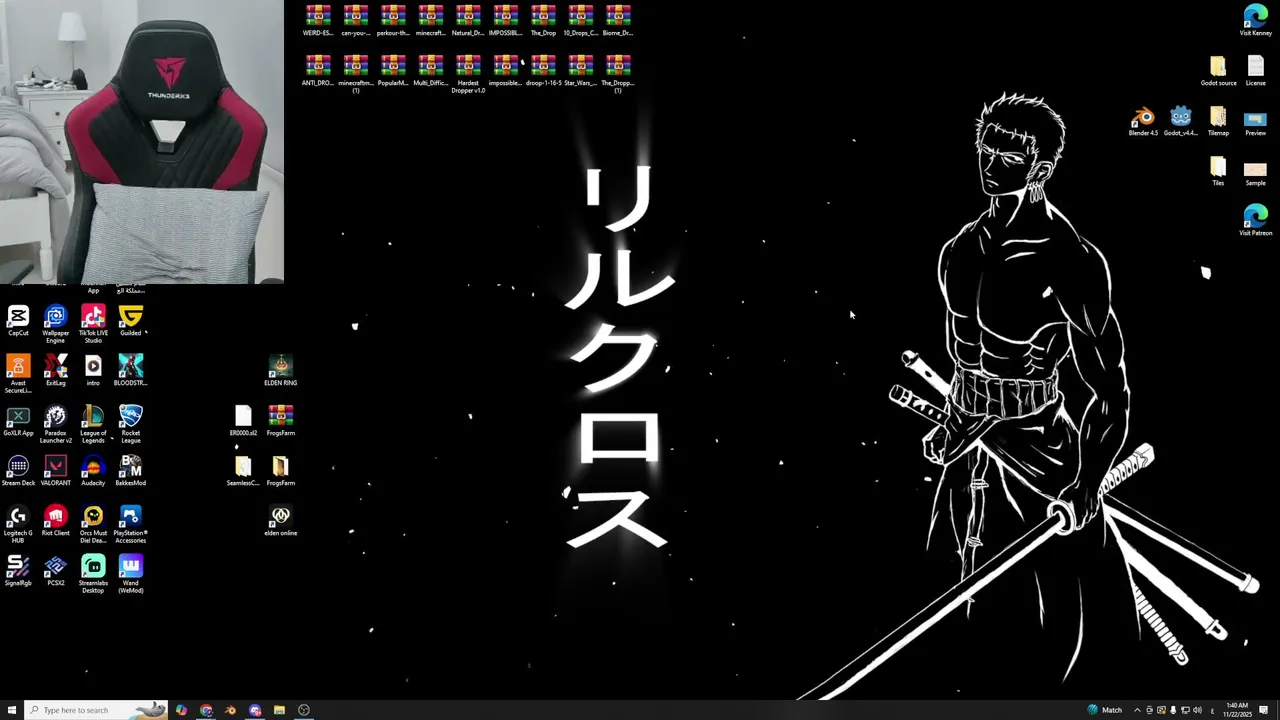The image size is (1280, 720).
Task: Select the Guilded desktop icon
Action: pos(130,322)
